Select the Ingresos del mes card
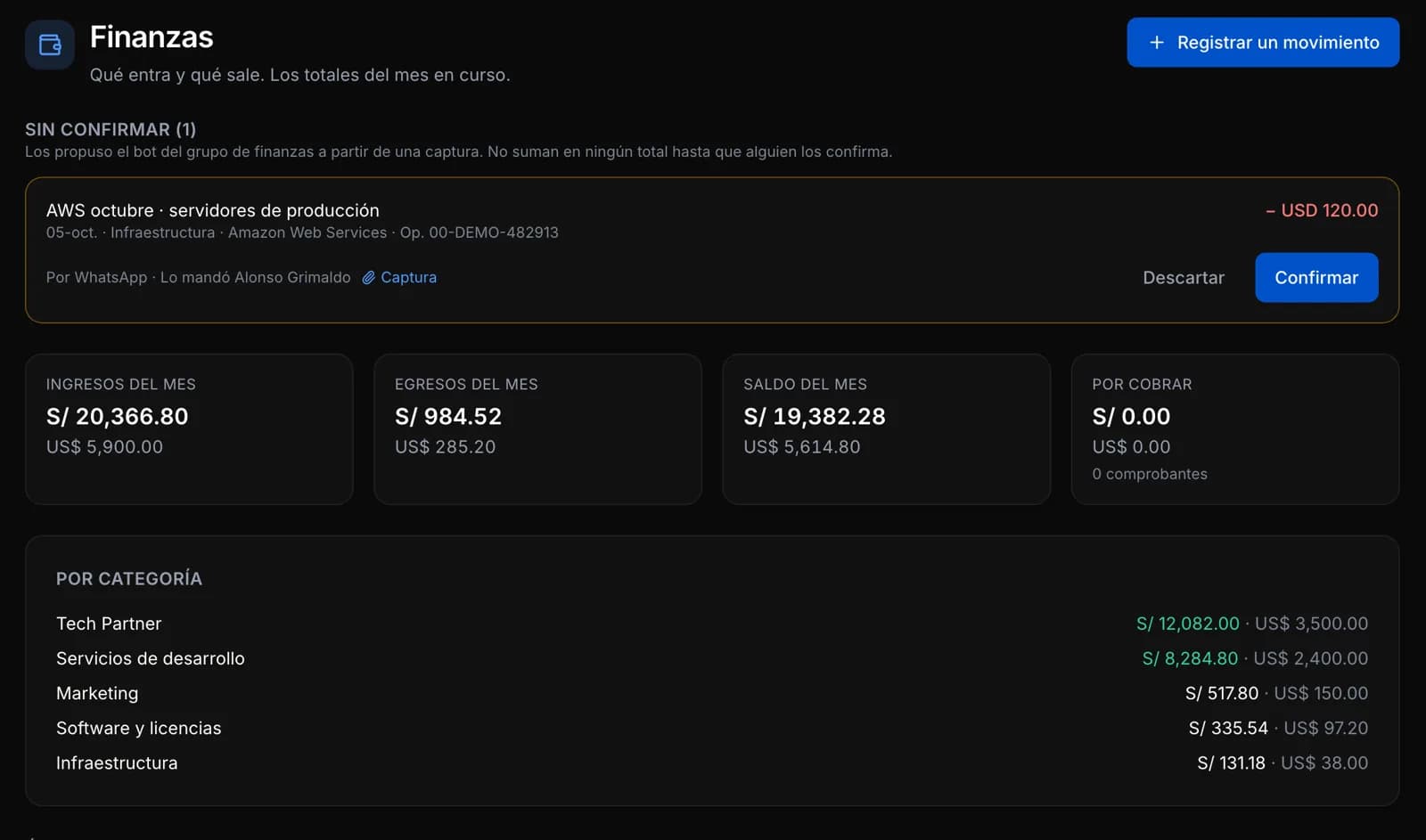Viewport: 1426px width, 840px height. 189,428
